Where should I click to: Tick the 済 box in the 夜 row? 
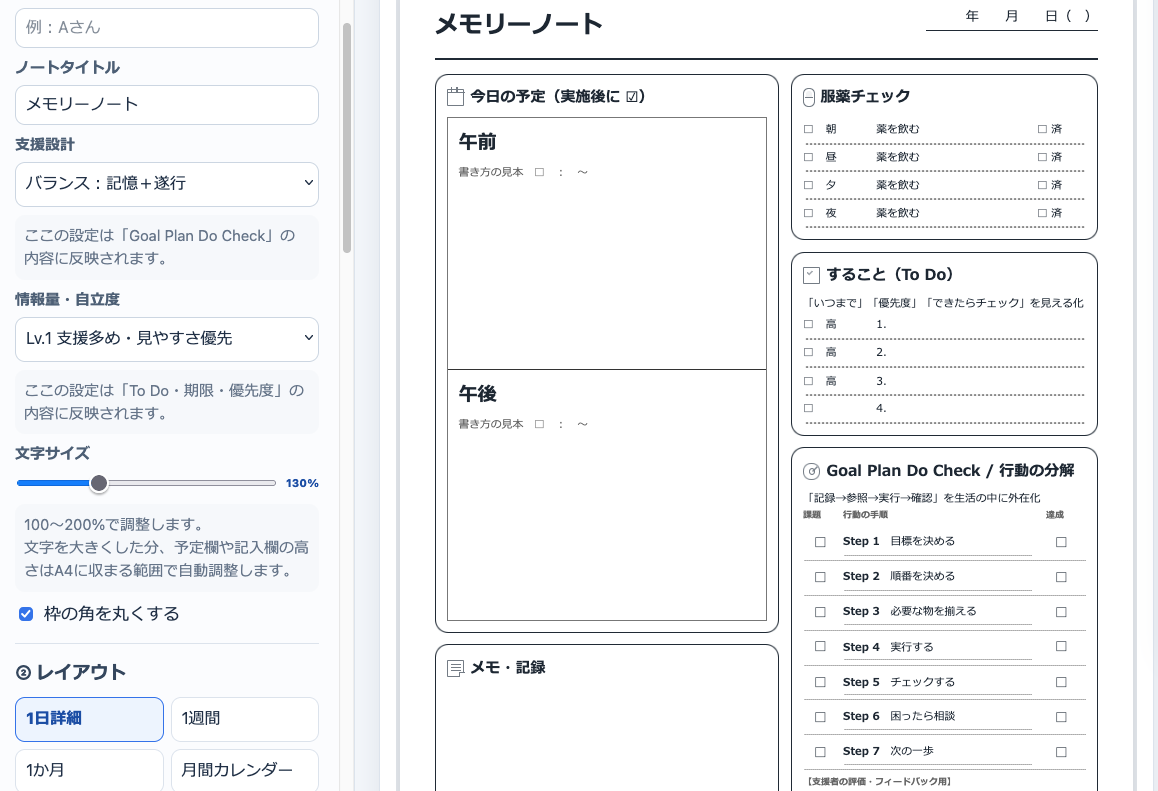[x=1042, y=213]
